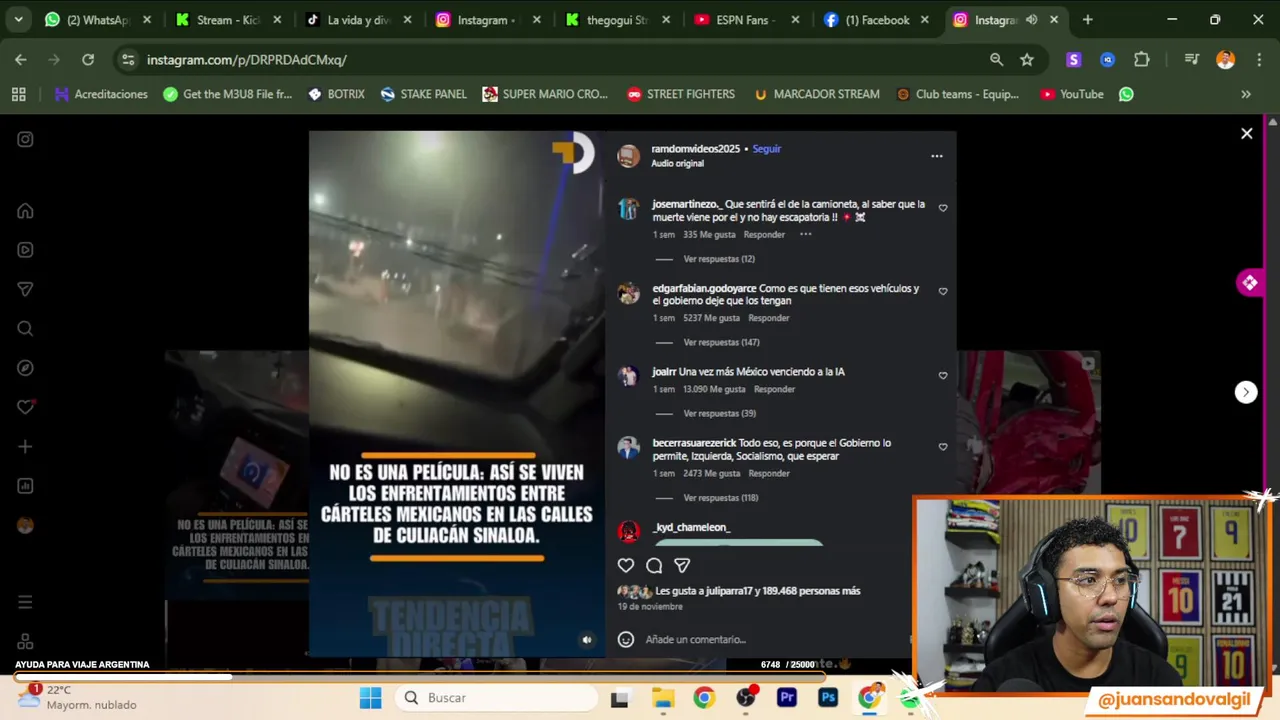Viewport: 1280px width, 720px height.
Task: Open Premiere Pro from taskbar
Action: (x=787, y=698)
